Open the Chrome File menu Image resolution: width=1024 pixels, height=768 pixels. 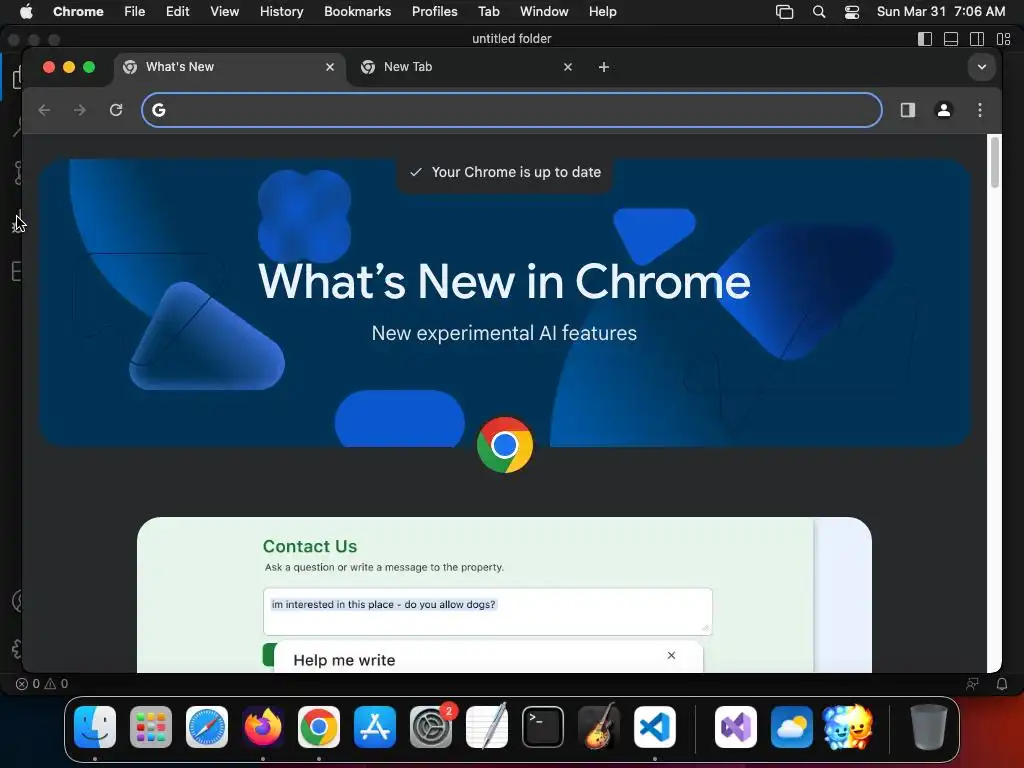tap(135, 11)
